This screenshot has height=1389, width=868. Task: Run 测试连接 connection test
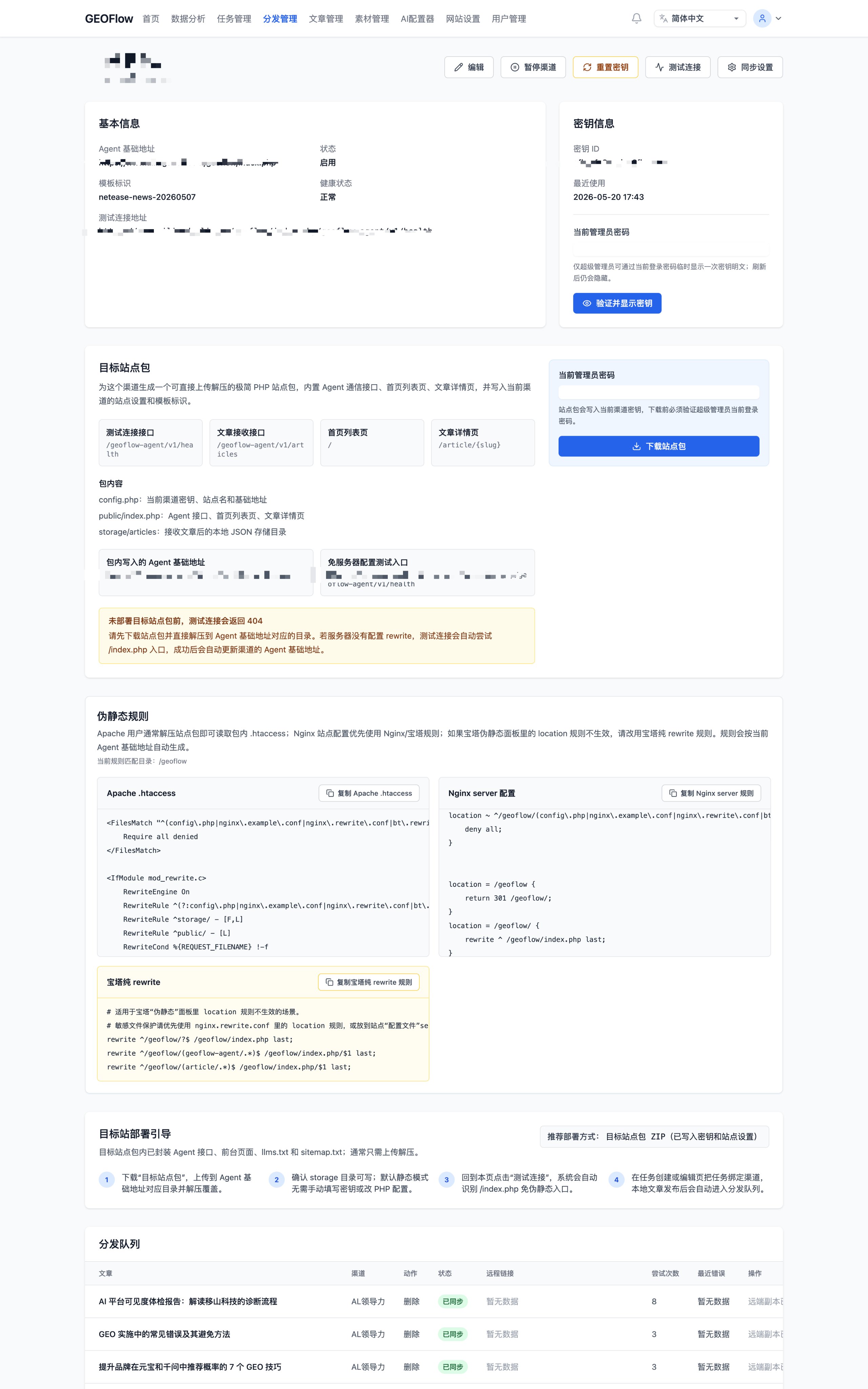click(x=678, y=67)
